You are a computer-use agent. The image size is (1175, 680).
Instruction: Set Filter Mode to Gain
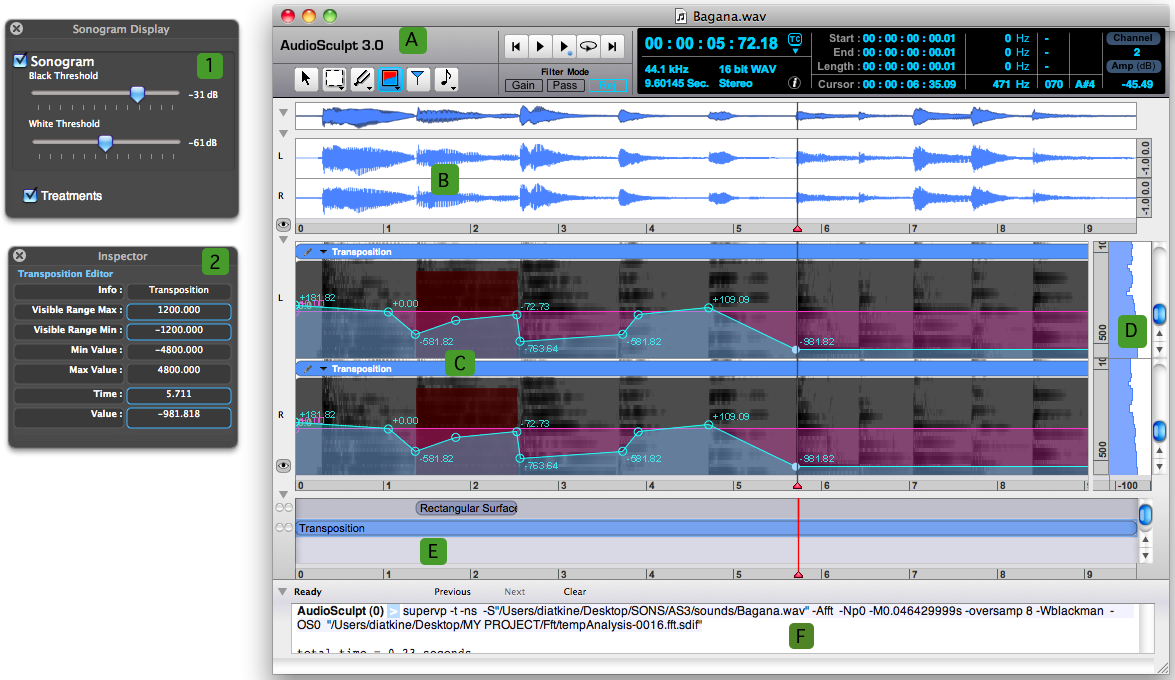click(x=523, y=85)
